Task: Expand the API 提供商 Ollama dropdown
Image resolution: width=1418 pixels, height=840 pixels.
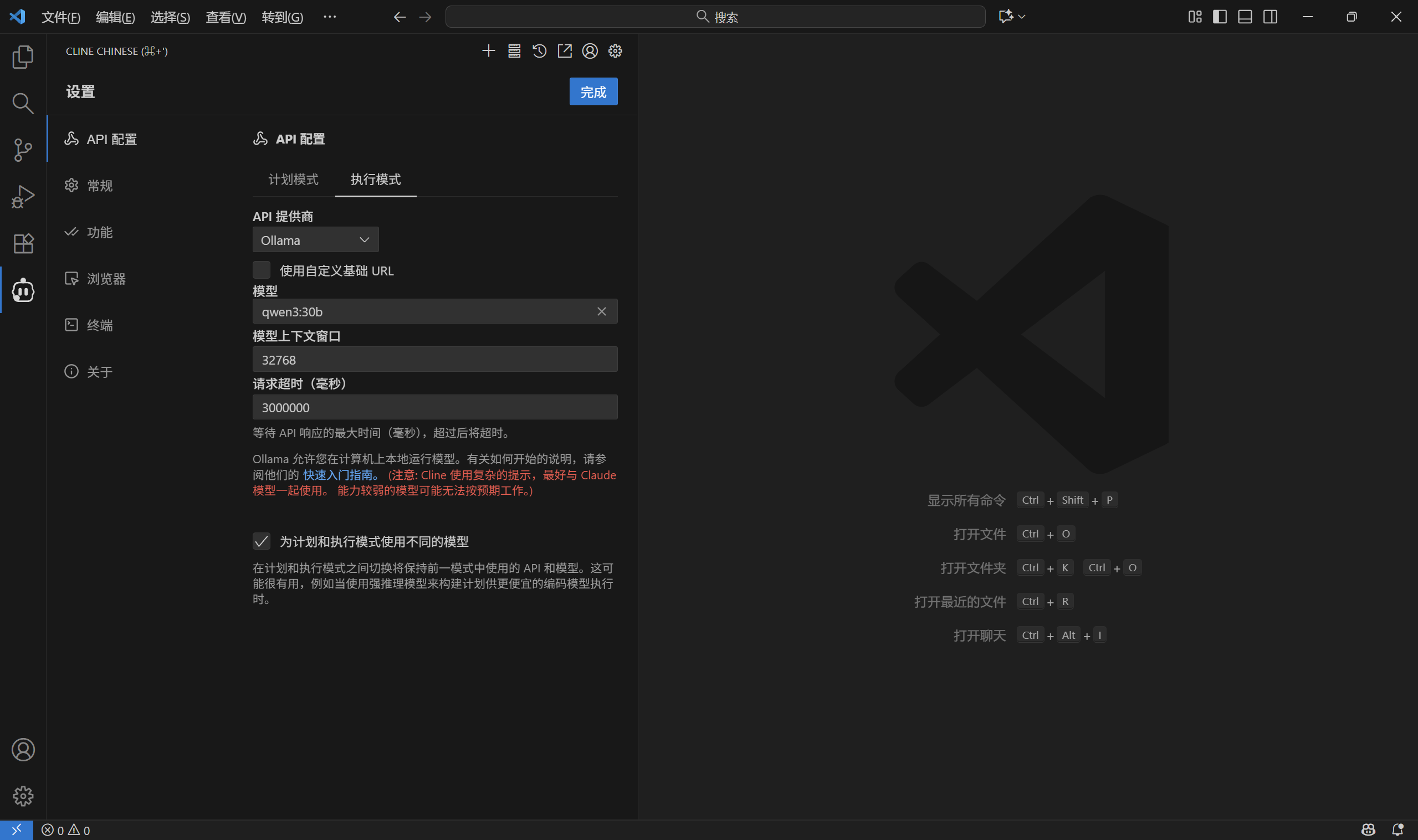Action: pos(315,240)
